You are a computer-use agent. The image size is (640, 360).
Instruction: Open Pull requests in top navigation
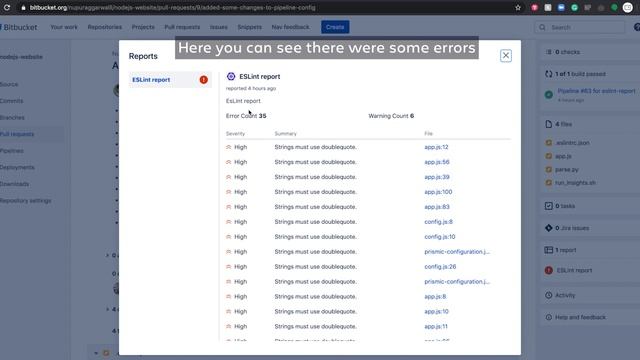tap(182, 27)
